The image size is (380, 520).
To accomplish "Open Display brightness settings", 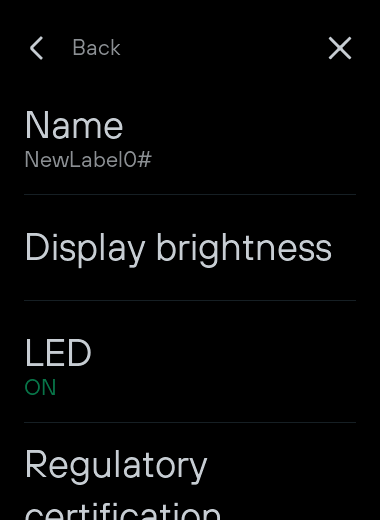I will (x=190, y=247).
